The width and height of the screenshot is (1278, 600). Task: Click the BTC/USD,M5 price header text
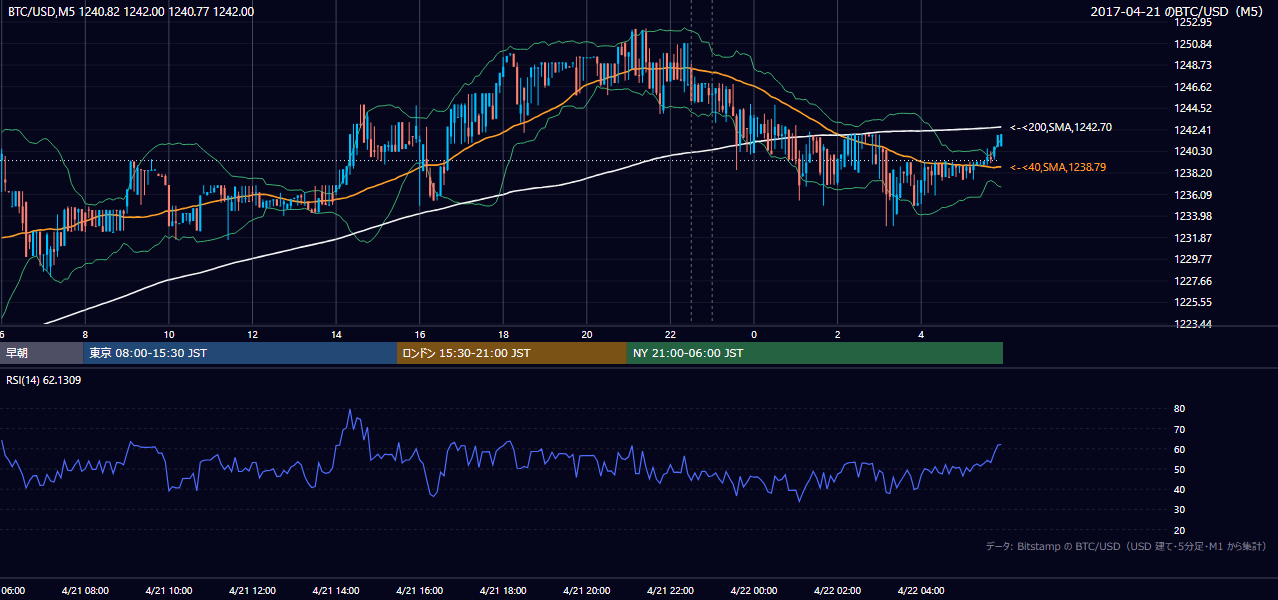(131, 12)
